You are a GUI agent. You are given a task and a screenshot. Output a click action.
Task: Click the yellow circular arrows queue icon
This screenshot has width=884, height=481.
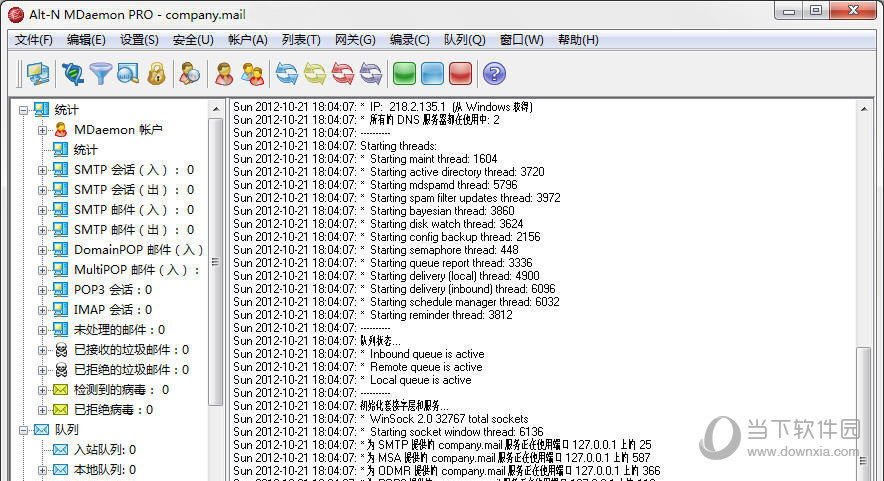(x=315, y=74)
